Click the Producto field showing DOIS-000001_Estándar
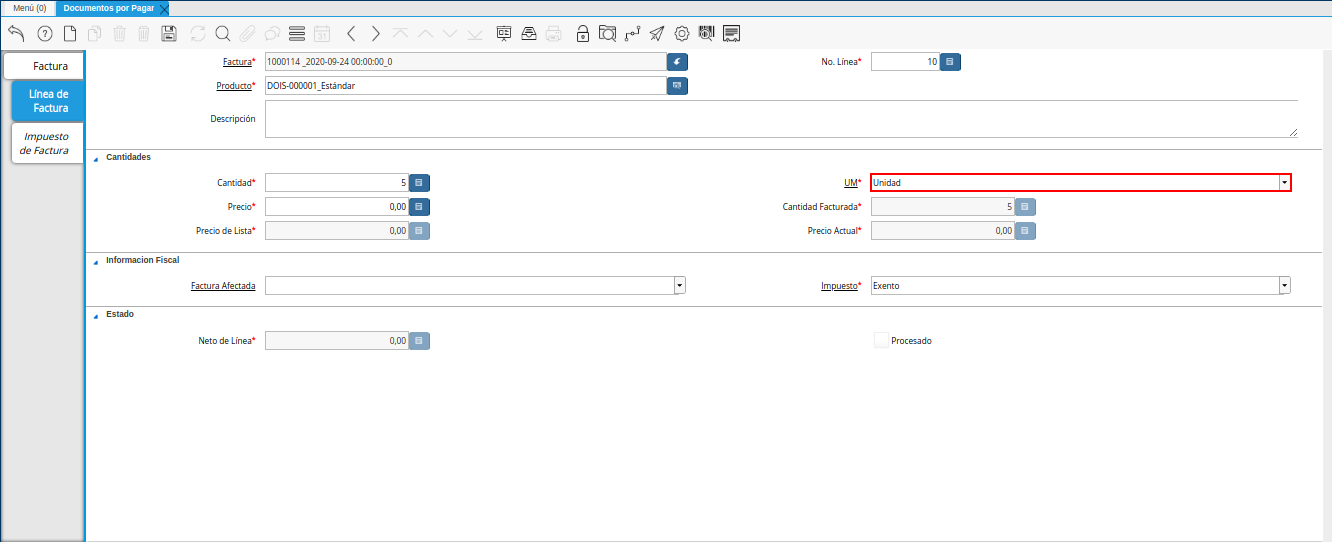 465,86
